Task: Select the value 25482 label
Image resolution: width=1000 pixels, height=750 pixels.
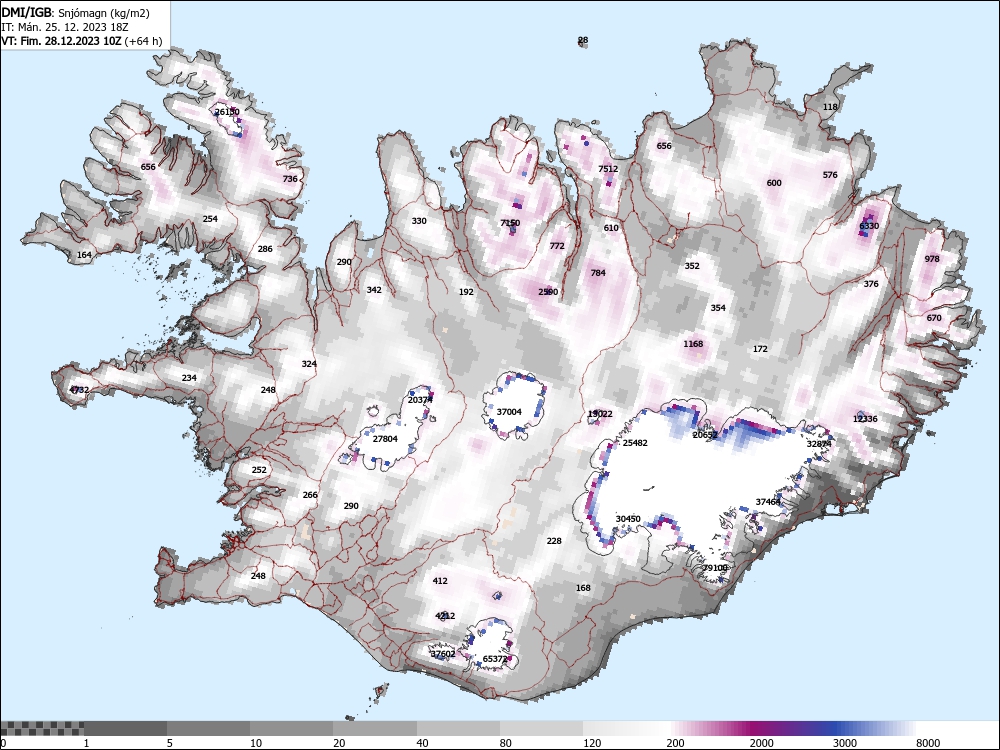Action: tap(635, 443)
